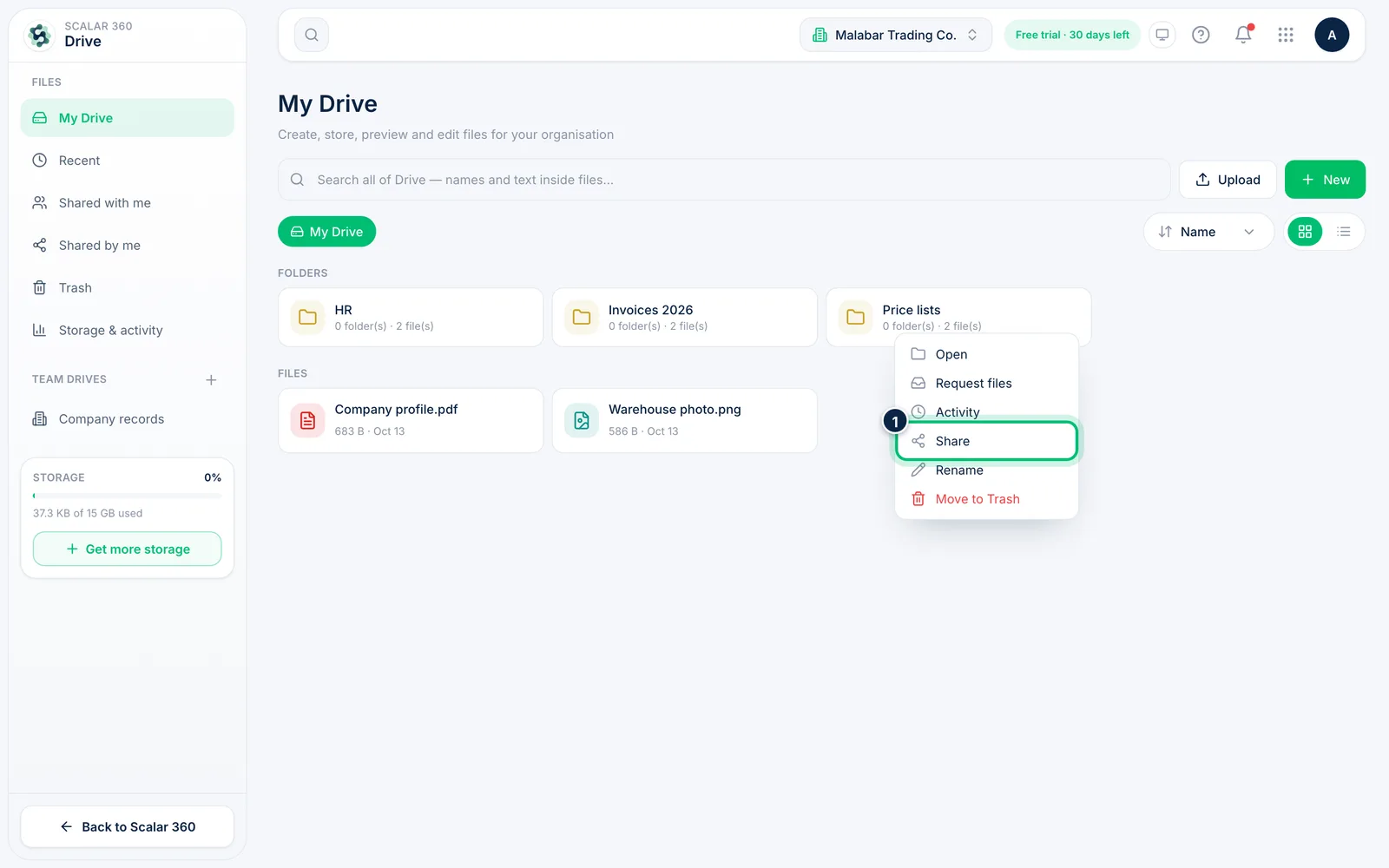Click the green New button
This screenshot has width=1389, height=868.
(1325, 180)
